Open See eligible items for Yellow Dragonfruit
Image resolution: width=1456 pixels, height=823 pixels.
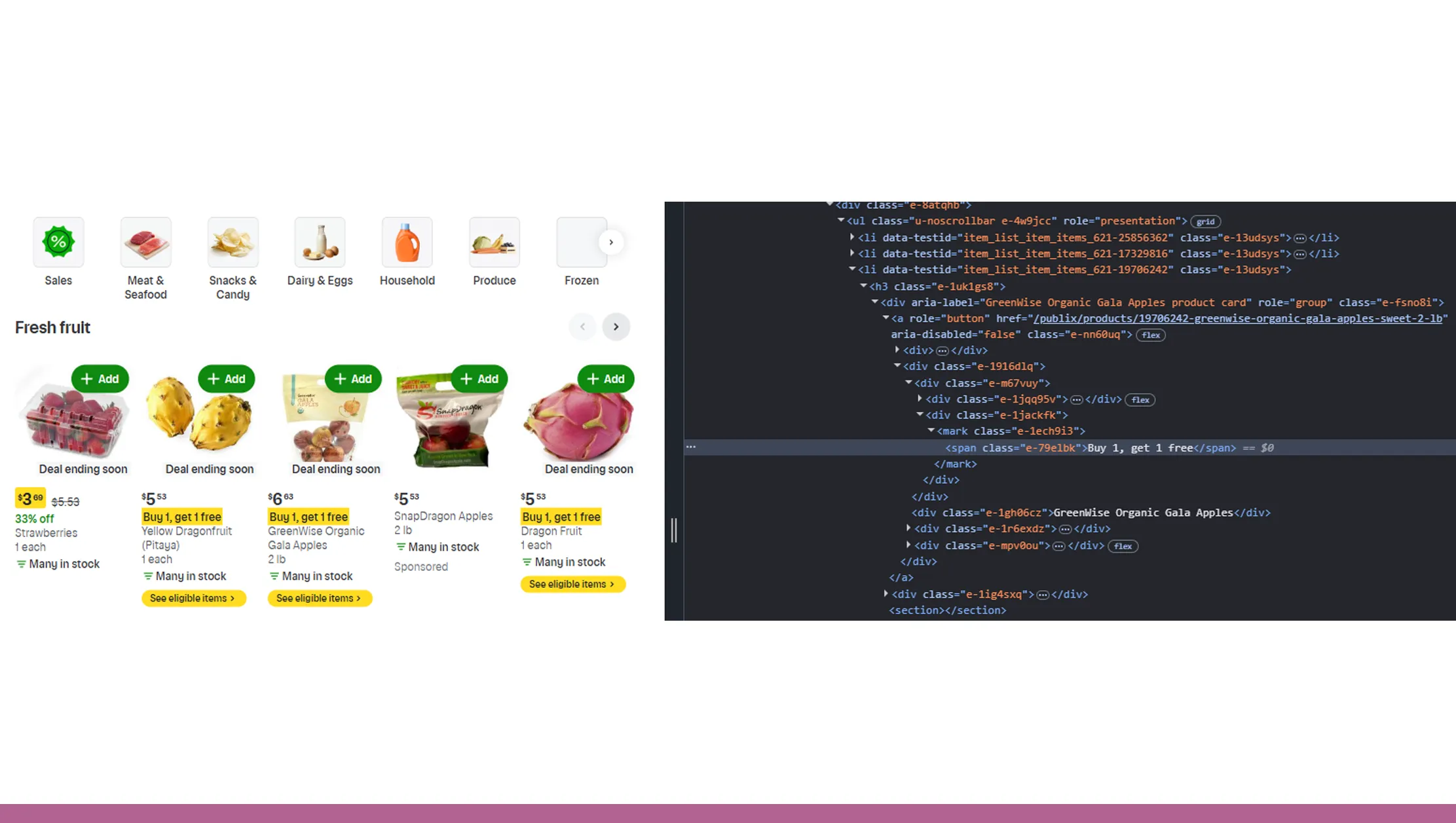[193, 598]
